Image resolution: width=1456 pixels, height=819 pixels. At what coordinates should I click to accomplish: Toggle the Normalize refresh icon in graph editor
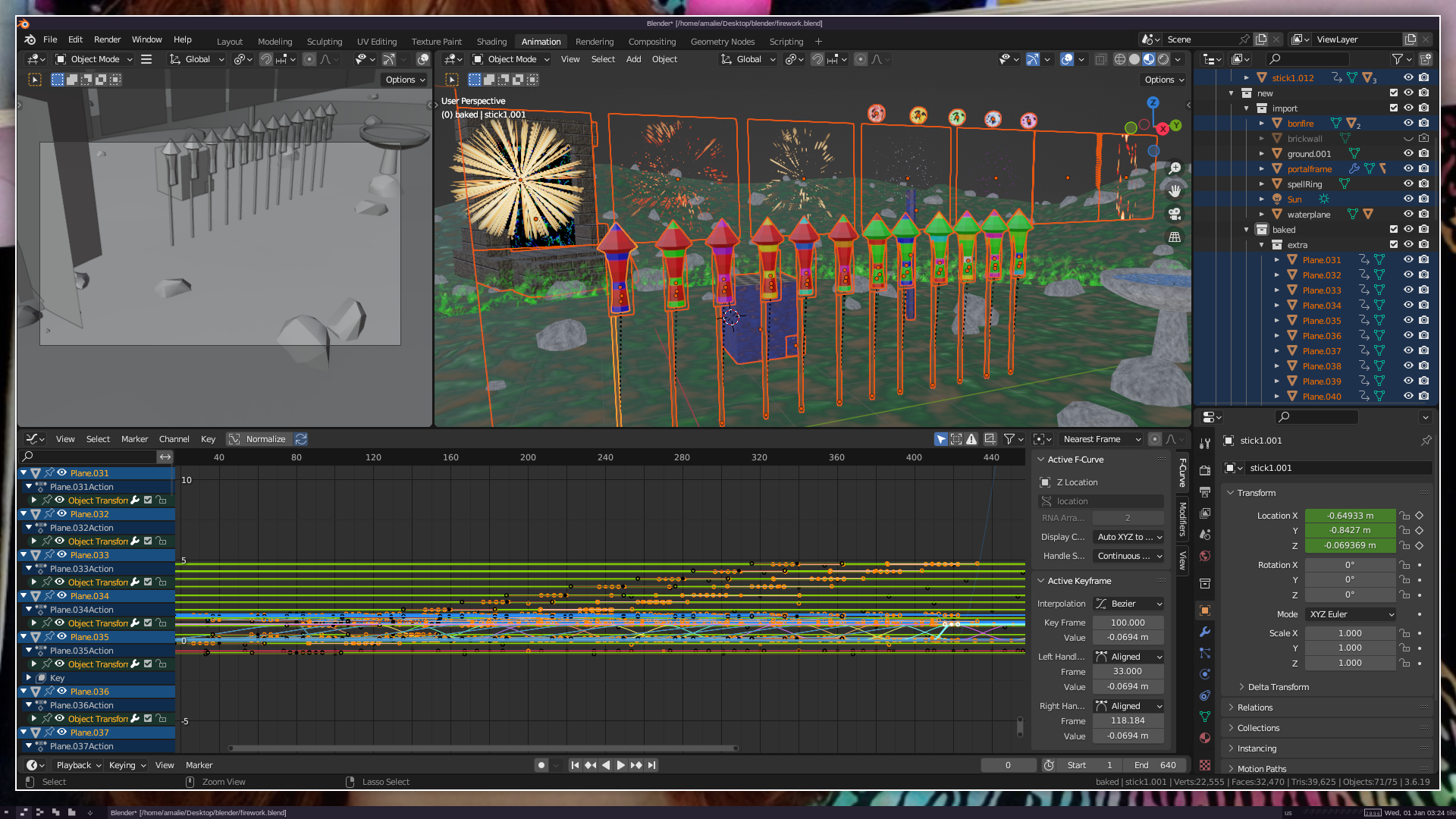tap(301, 439)
